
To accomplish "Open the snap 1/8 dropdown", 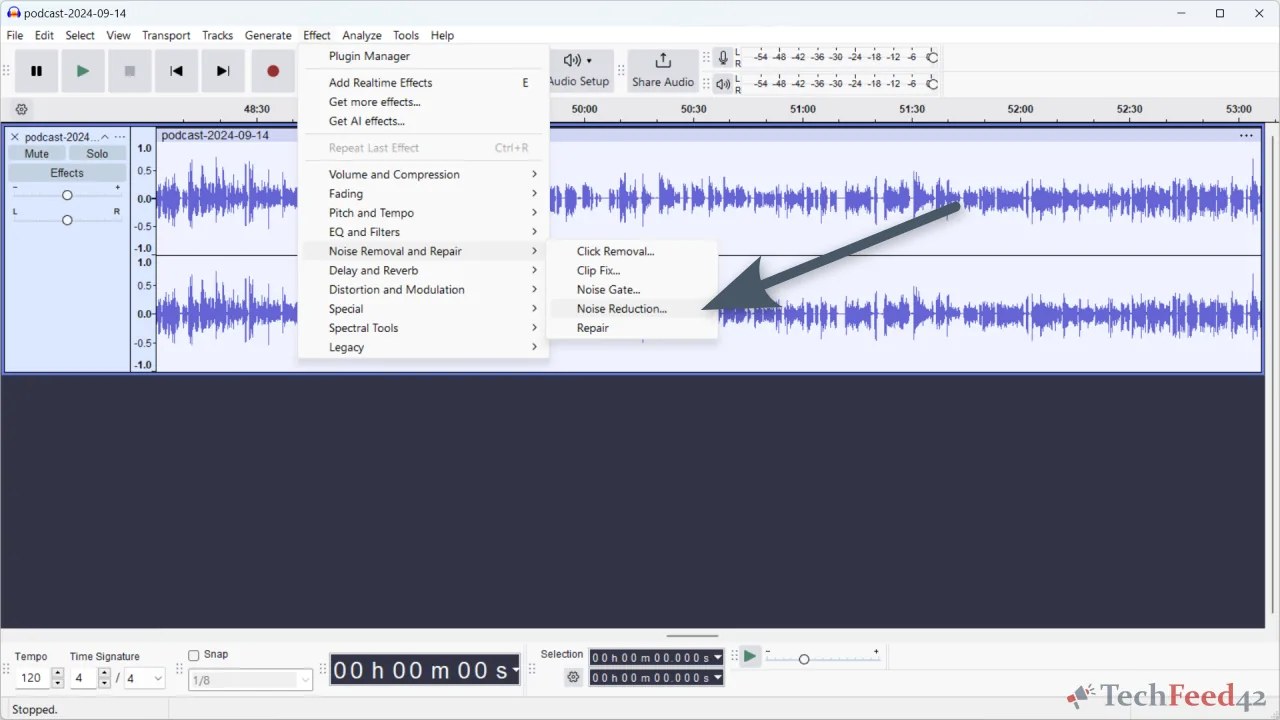I will click(250, 680).
